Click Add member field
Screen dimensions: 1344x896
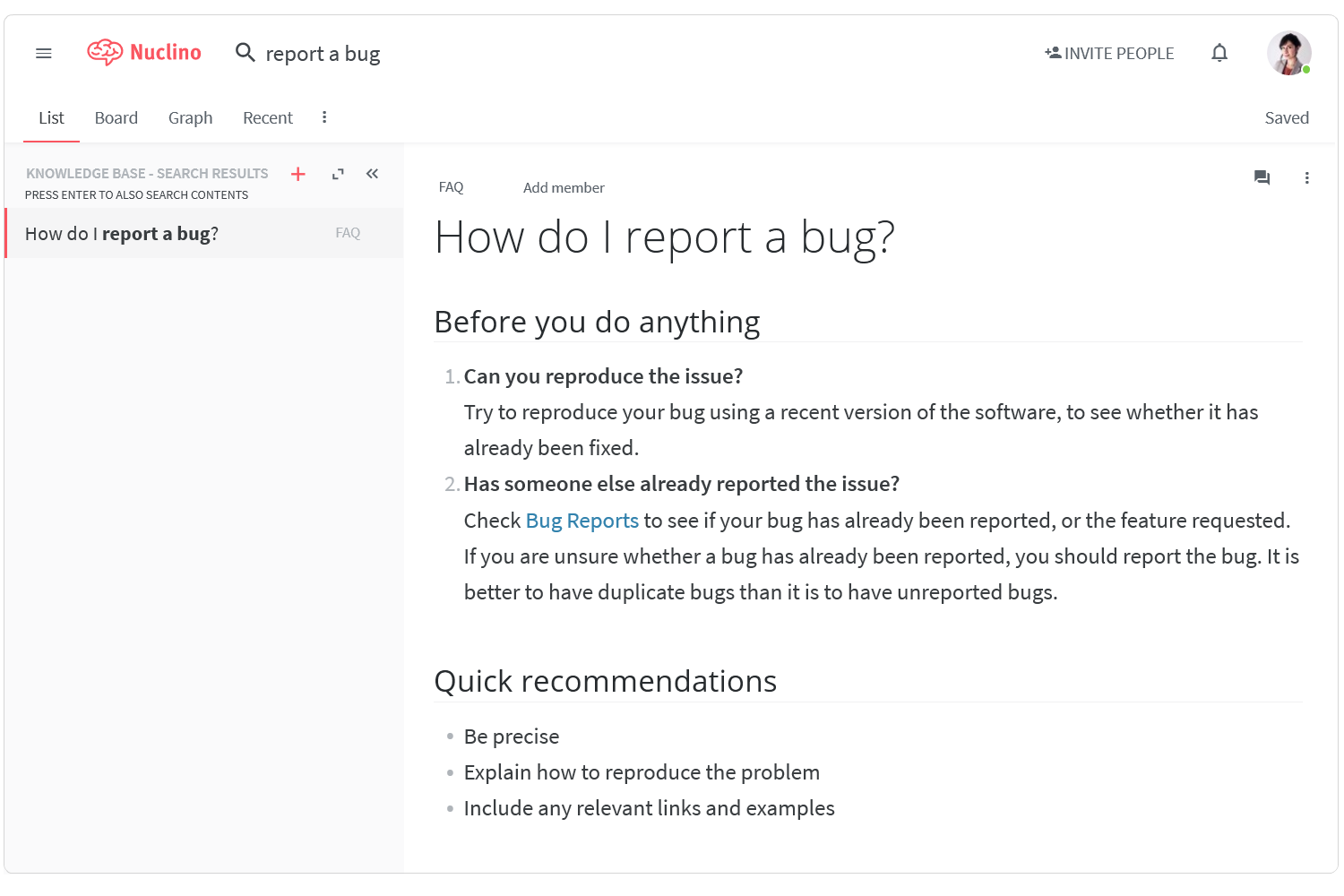click(564, 188)
